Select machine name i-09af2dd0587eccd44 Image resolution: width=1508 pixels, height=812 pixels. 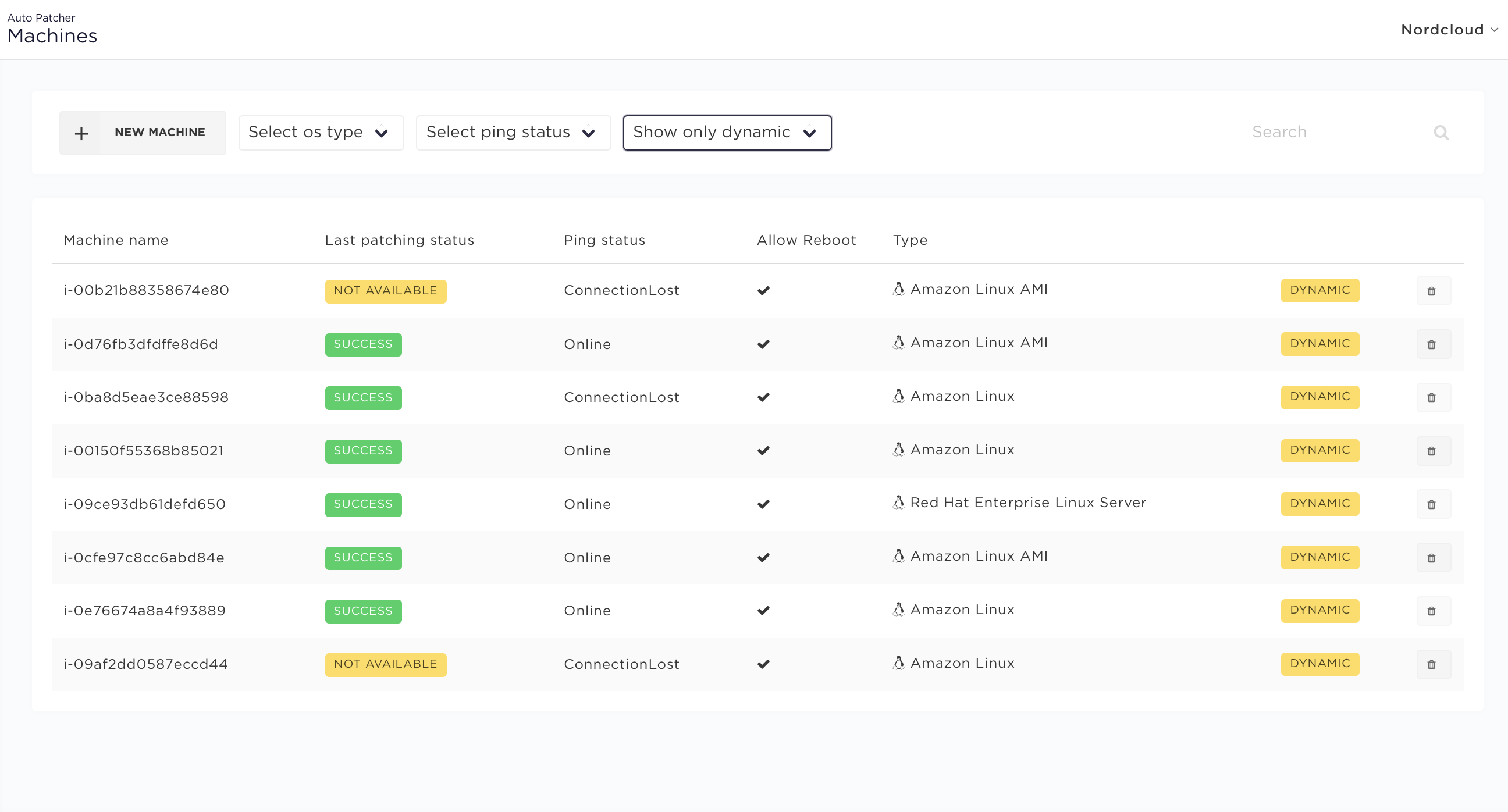[146, 664]
